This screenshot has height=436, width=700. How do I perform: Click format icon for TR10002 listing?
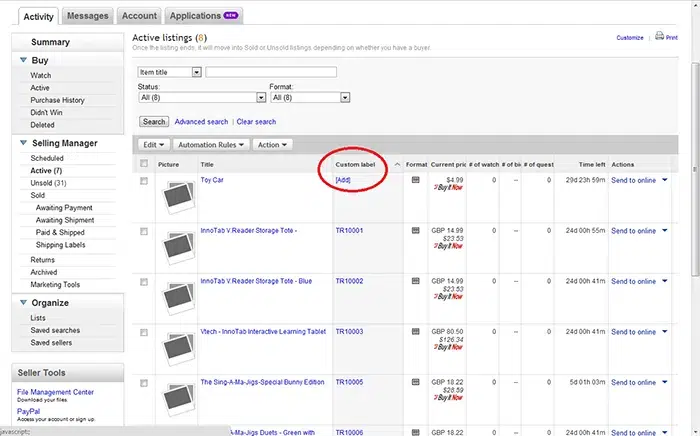click(x=416, y=281)
